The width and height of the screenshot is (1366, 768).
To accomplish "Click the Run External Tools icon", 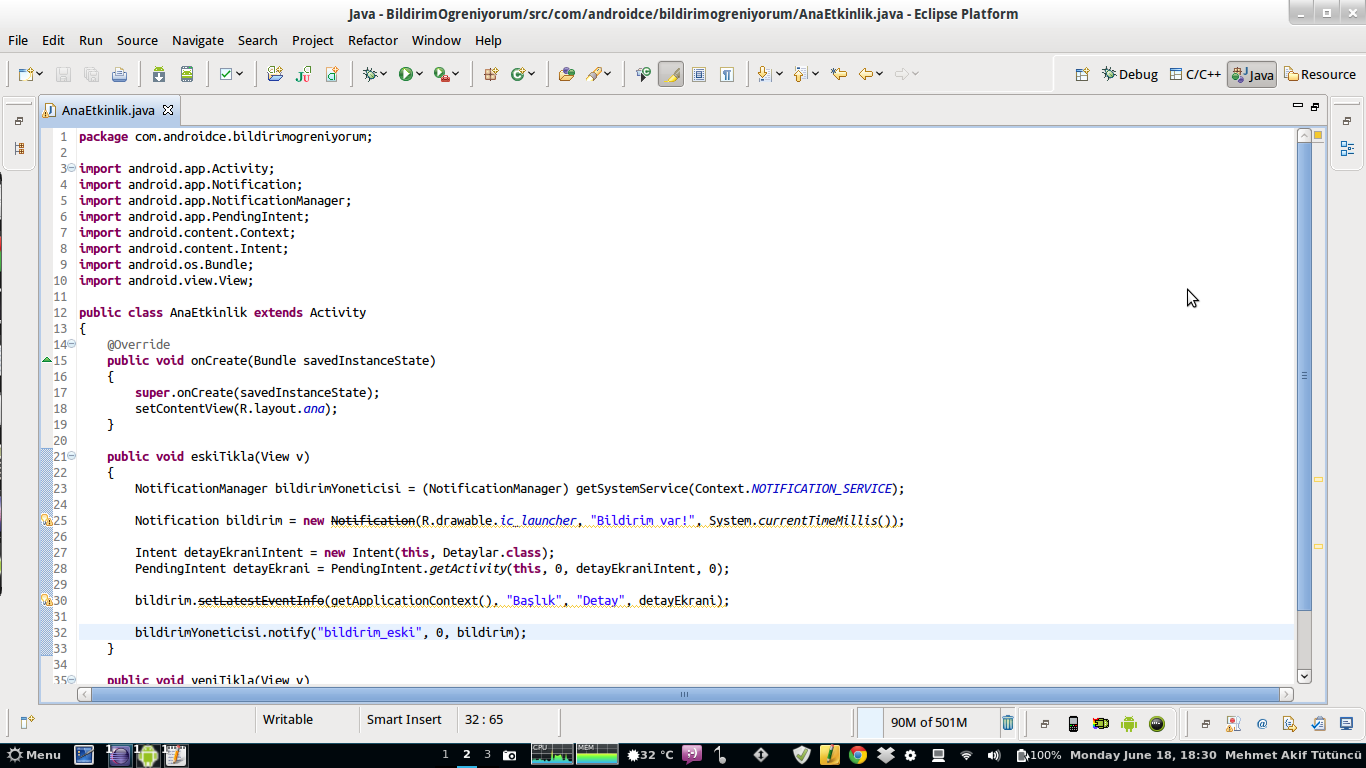I will tap(441, 74).
